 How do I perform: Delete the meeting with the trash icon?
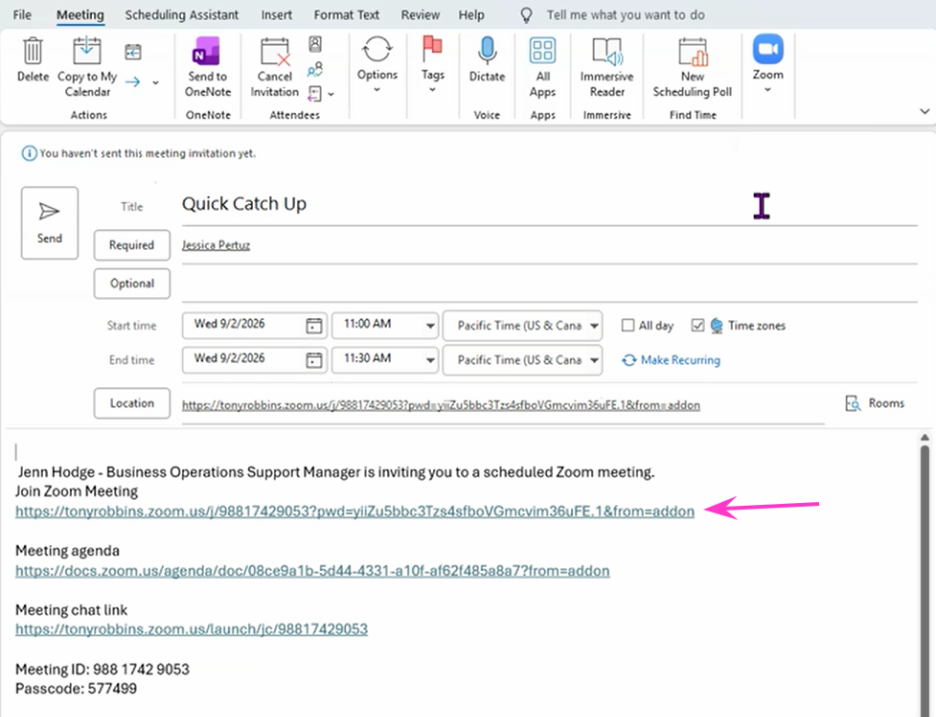[33, 59]
